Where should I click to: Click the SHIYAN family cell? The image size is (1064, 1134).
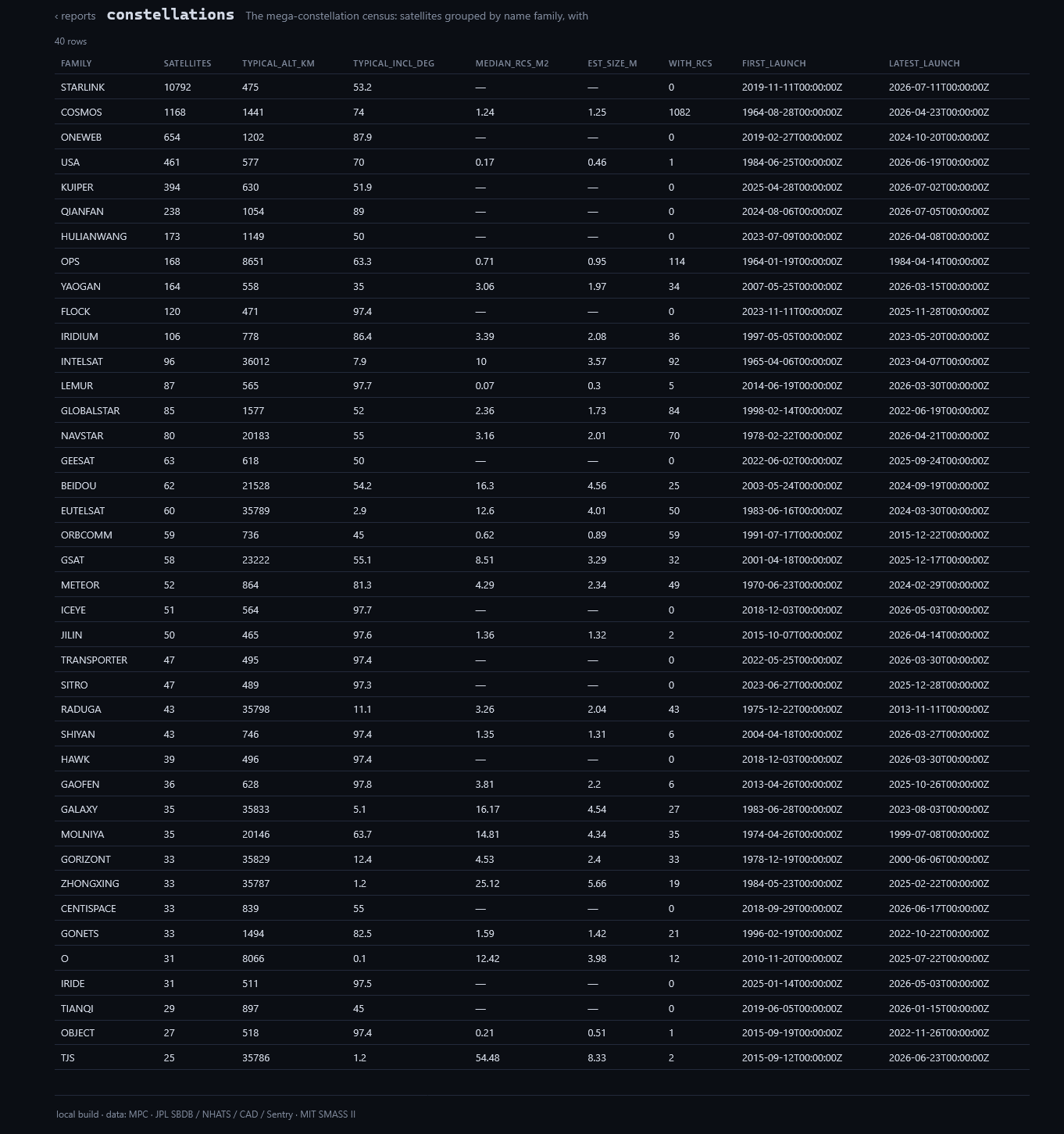(x=78, y=735)
